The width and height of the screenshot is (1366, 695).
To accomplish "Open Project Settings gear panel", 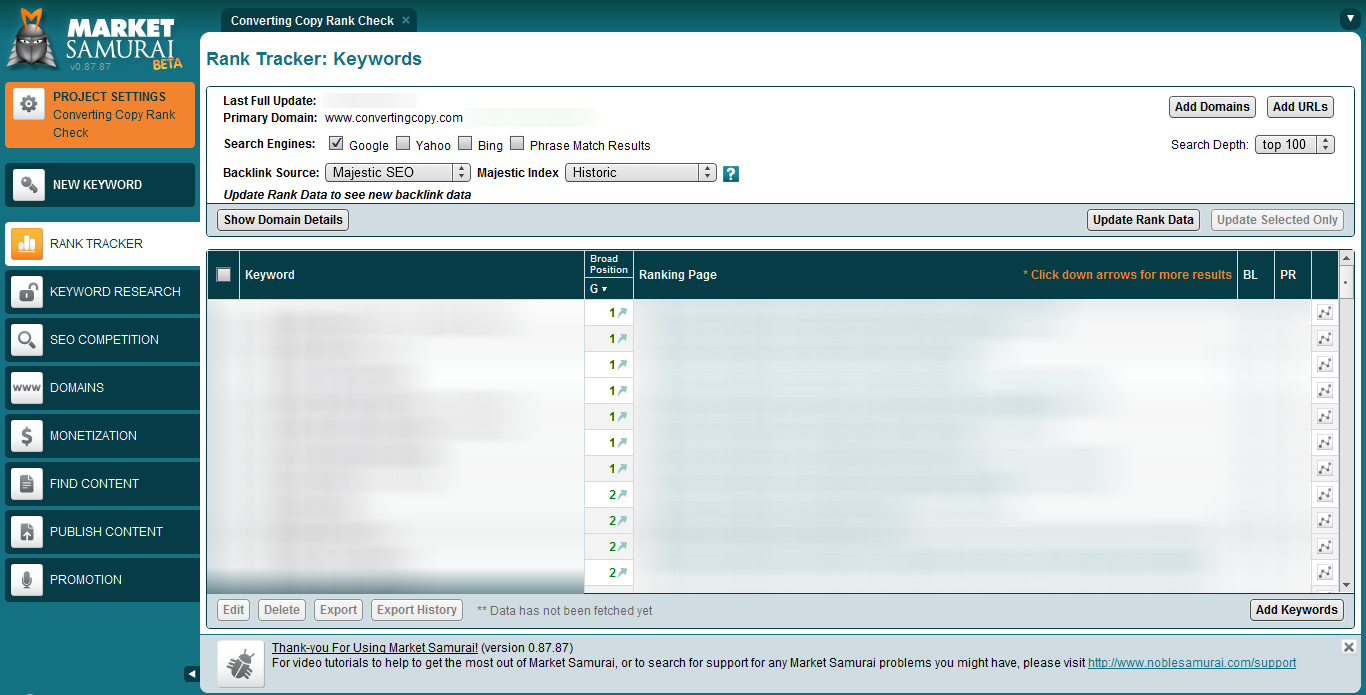I will 100,115.
